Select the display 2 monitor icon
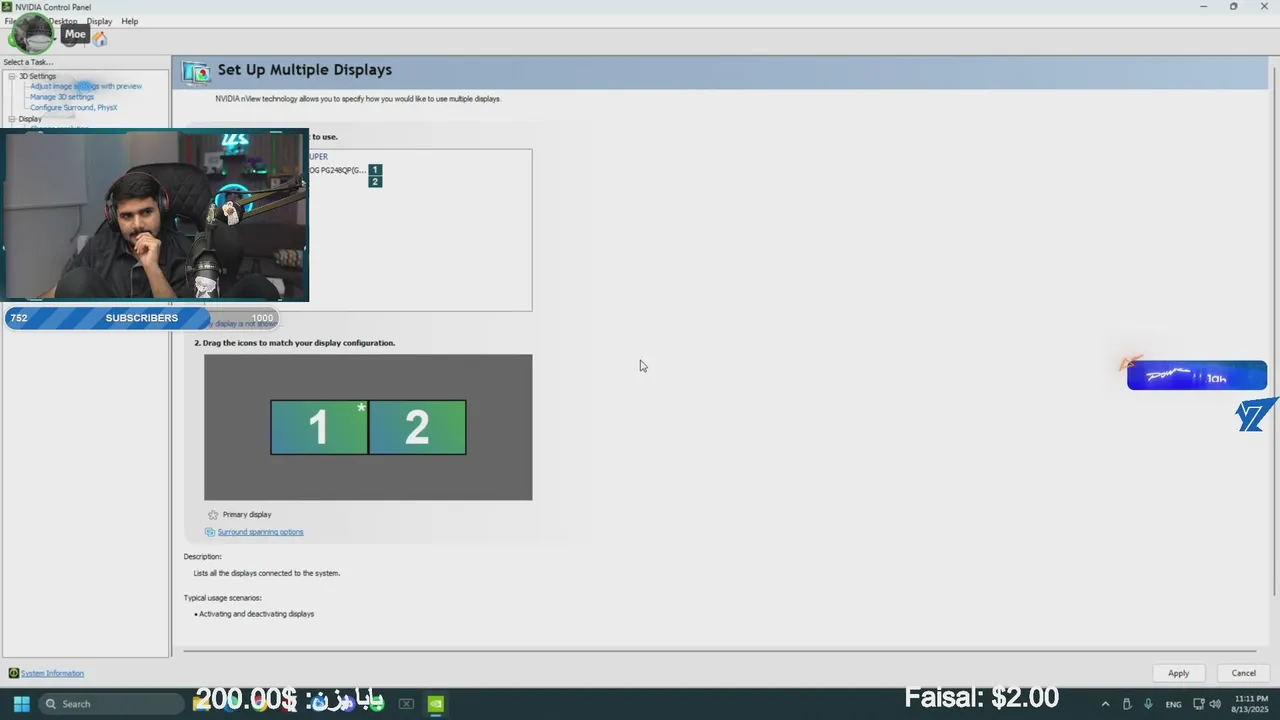Viewport: 1280px width, 720px height. 417,427
